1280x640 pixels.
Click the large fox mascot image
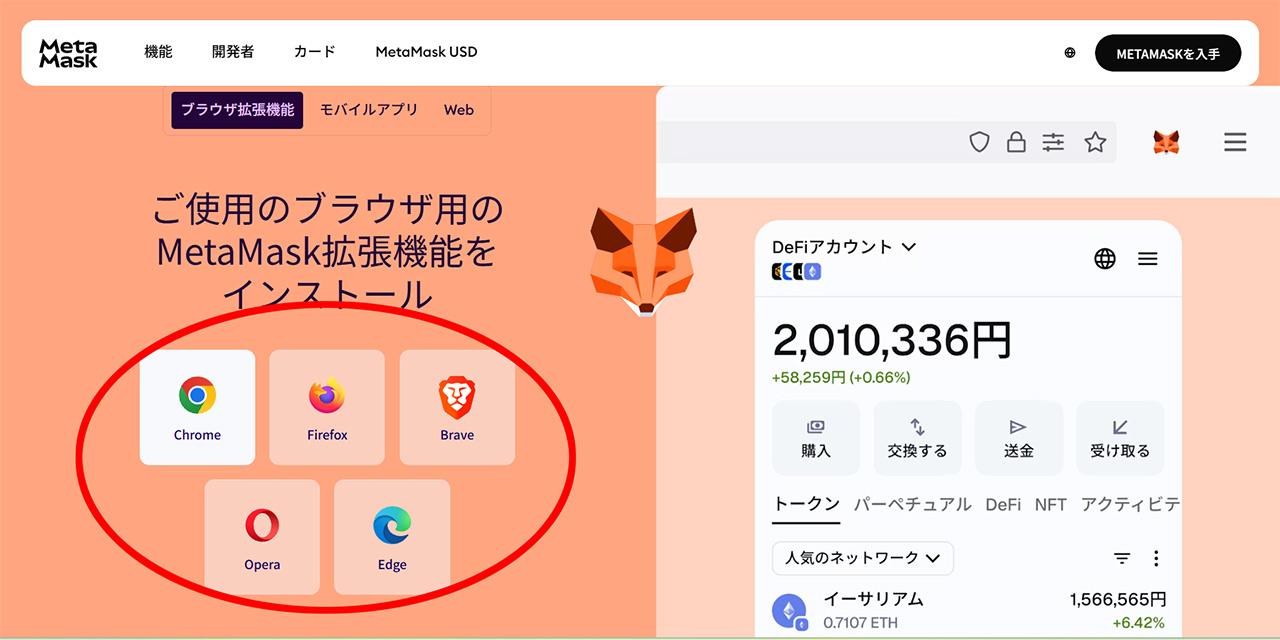click(x=642, y=262)
